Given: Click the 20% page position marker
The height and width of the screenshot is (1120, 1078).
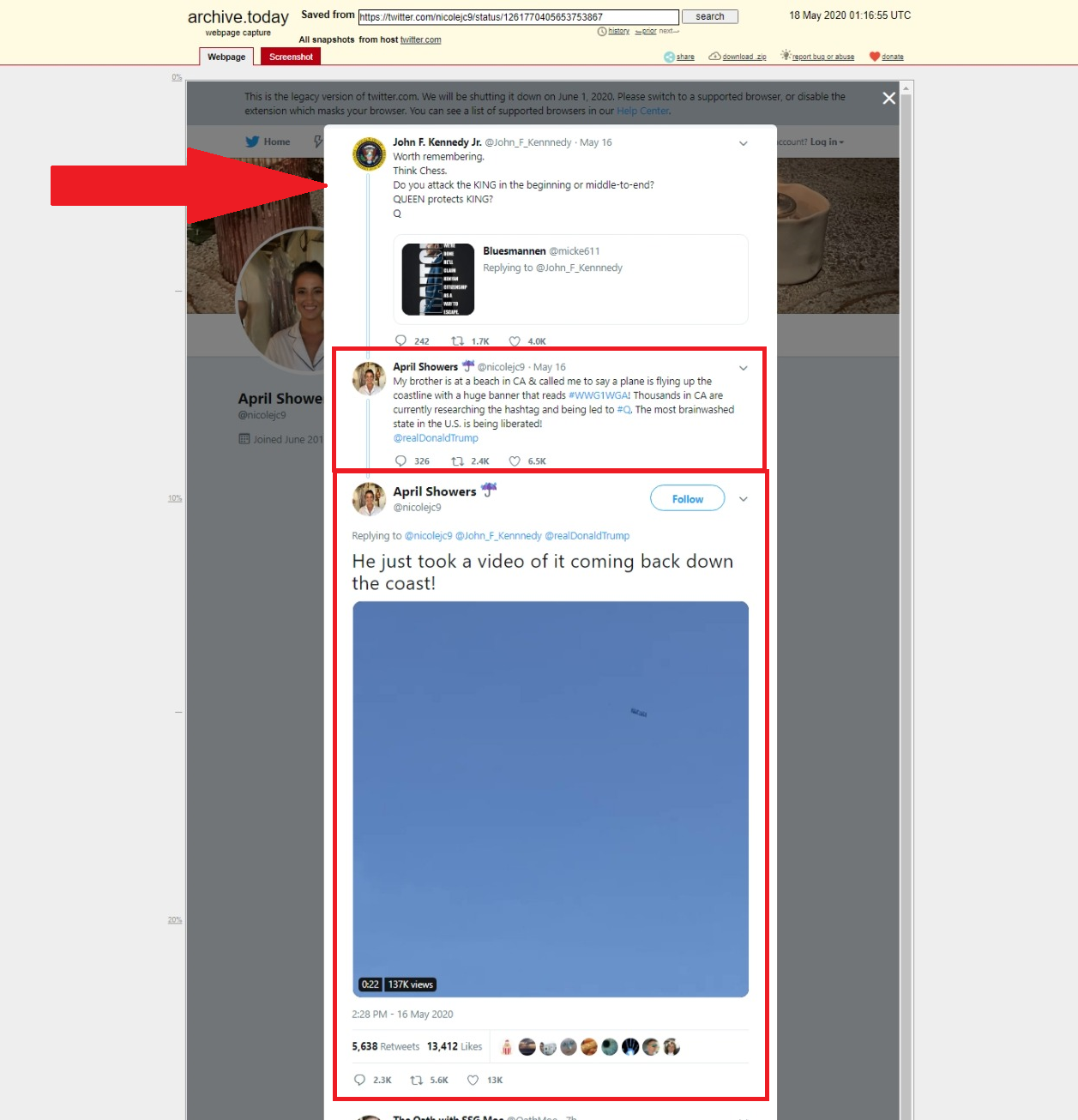Looking at the screenshot, I should [x=175, y=920].
